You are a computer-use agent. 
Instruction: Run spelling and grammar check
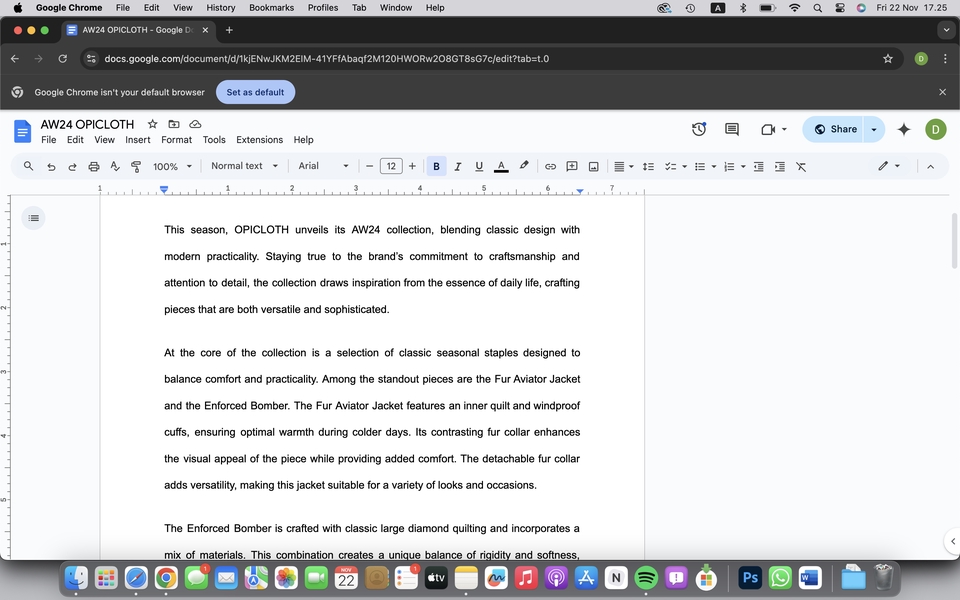pos(114,166)
